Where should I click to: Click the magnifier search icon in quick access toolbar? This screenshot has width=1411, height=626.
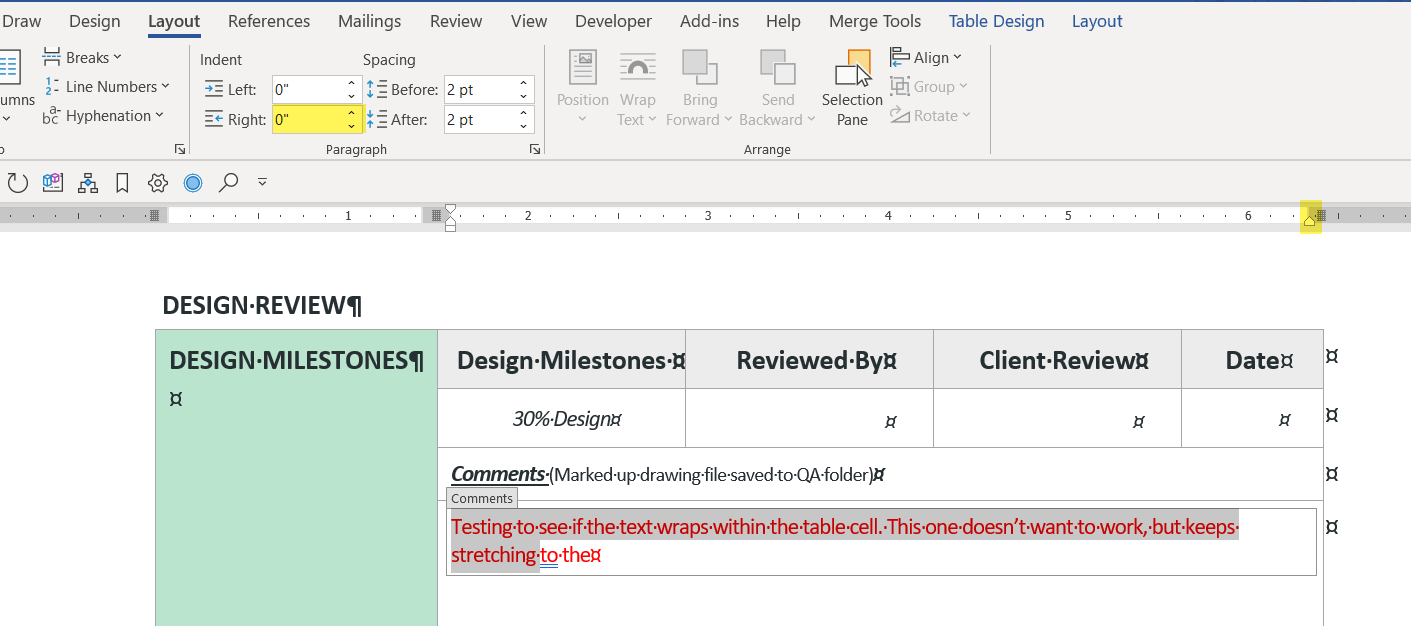[x=229, y=183]
